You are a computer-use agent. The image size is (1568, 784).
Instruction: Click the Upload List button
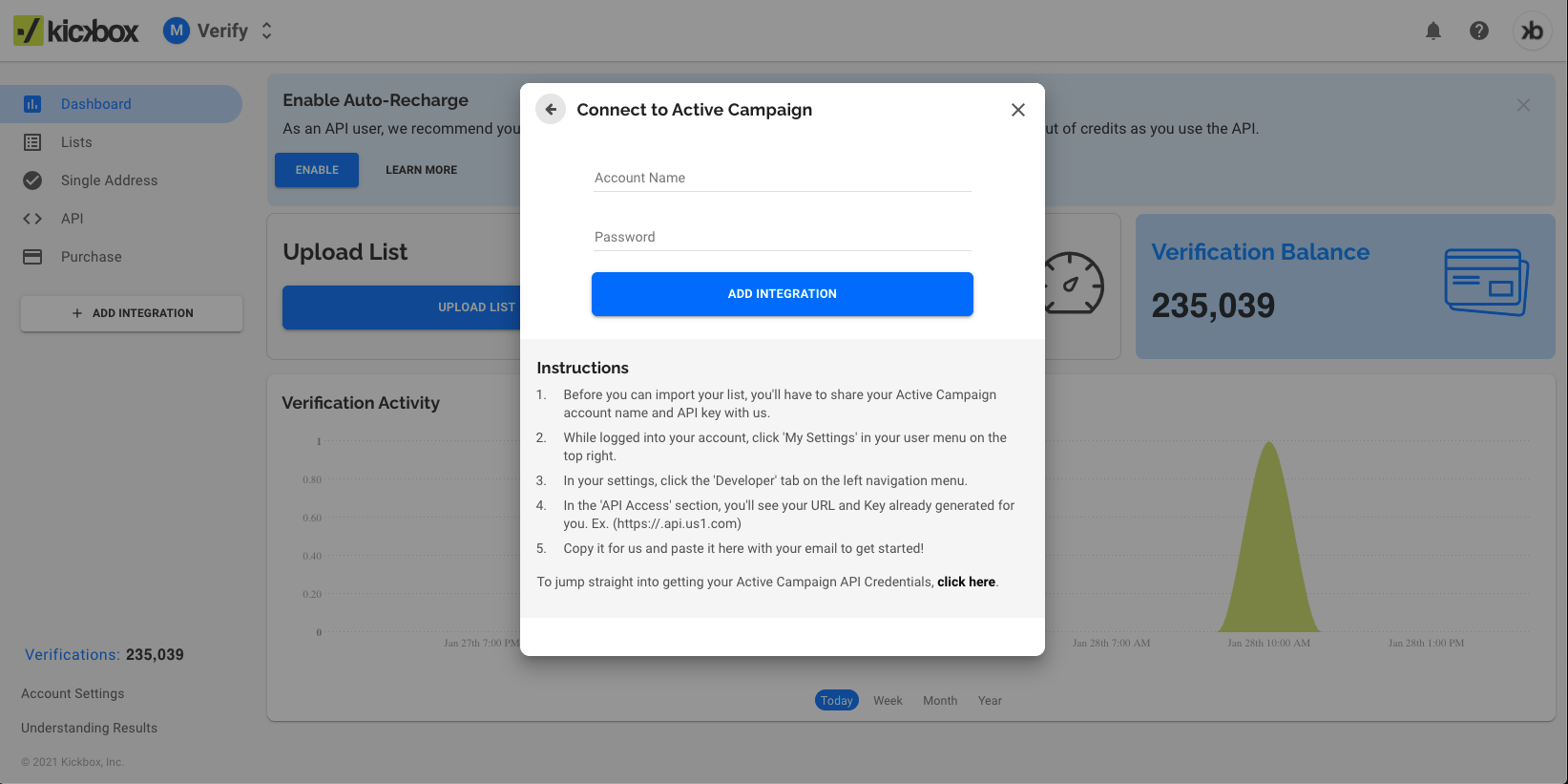(x=401, y=307)
